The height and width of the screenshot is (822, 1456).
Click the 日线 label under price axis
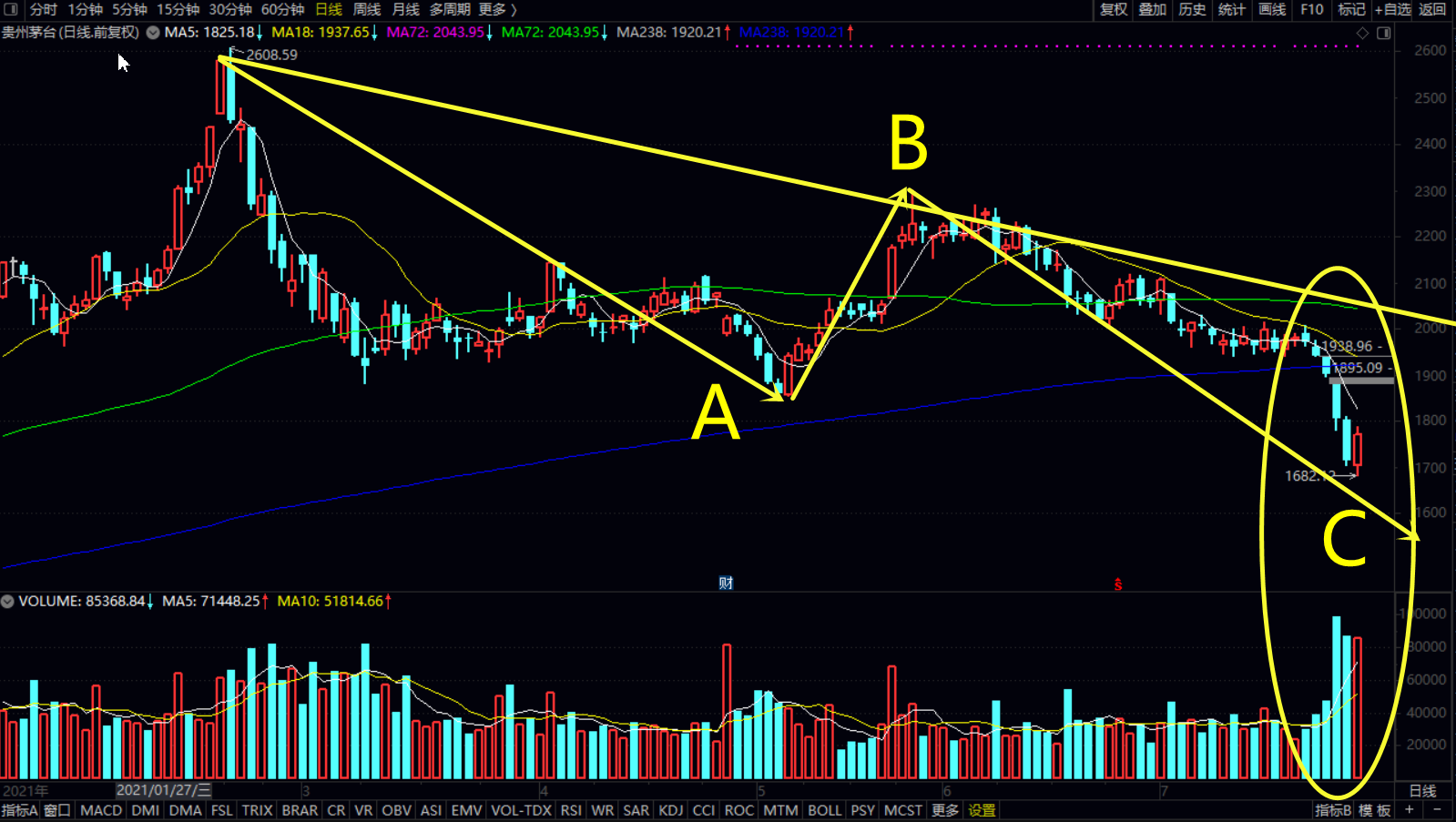click(1423, 790)
